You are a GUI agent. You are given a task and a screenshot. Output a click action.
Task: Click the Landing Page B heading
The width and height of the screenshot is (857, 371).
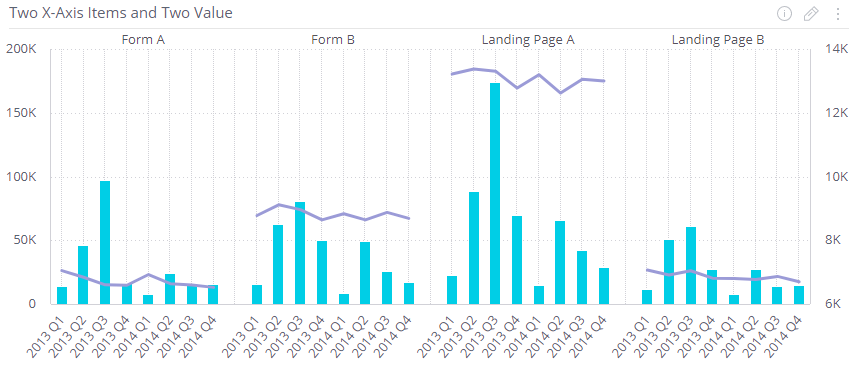tap(718, 40)
